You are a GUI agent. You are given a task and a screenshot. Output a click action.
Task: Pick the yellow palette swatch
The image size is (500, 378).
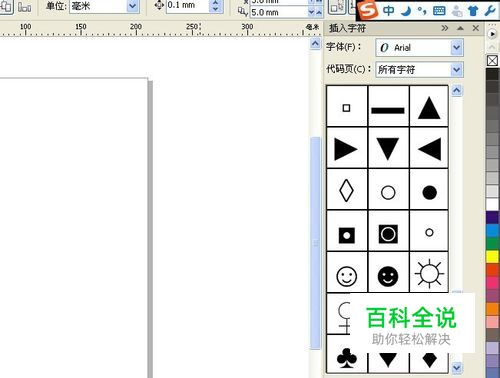click(x=492, y=256)
